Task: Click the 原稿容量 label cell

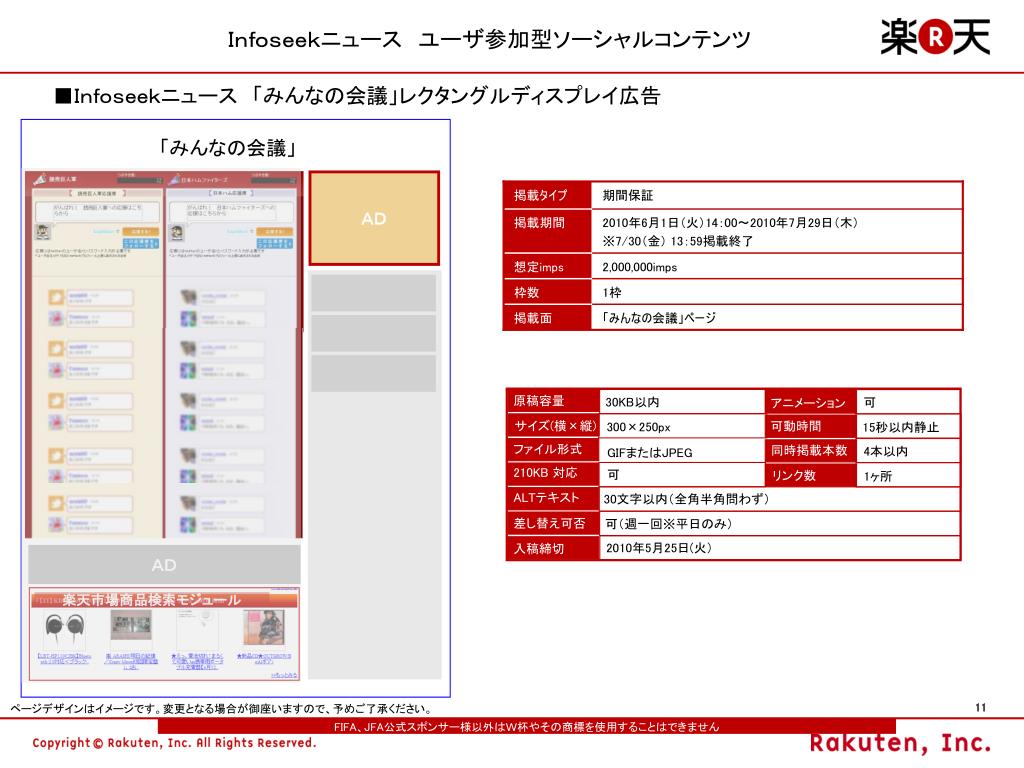Action: point(553,401)
